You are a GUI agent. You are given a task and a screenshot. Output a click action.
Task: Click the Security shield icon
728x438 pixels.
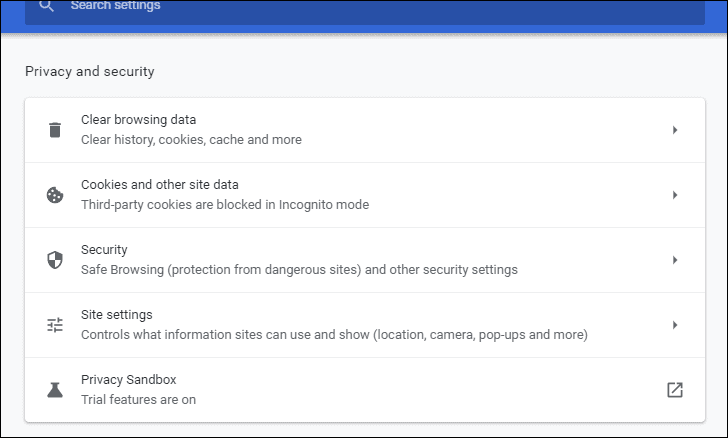click(x=55, y=260)
